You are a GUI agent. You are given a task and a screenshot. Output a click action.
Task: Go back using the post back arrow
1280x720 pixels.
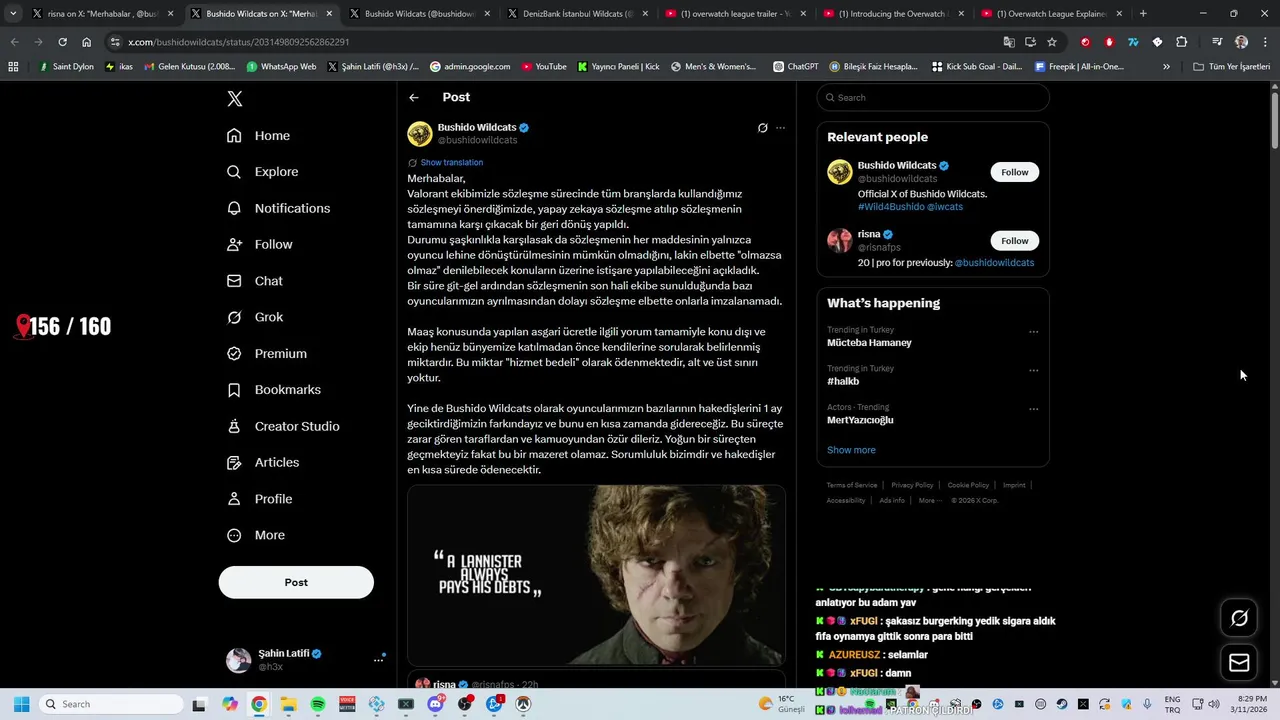(414, 97)
